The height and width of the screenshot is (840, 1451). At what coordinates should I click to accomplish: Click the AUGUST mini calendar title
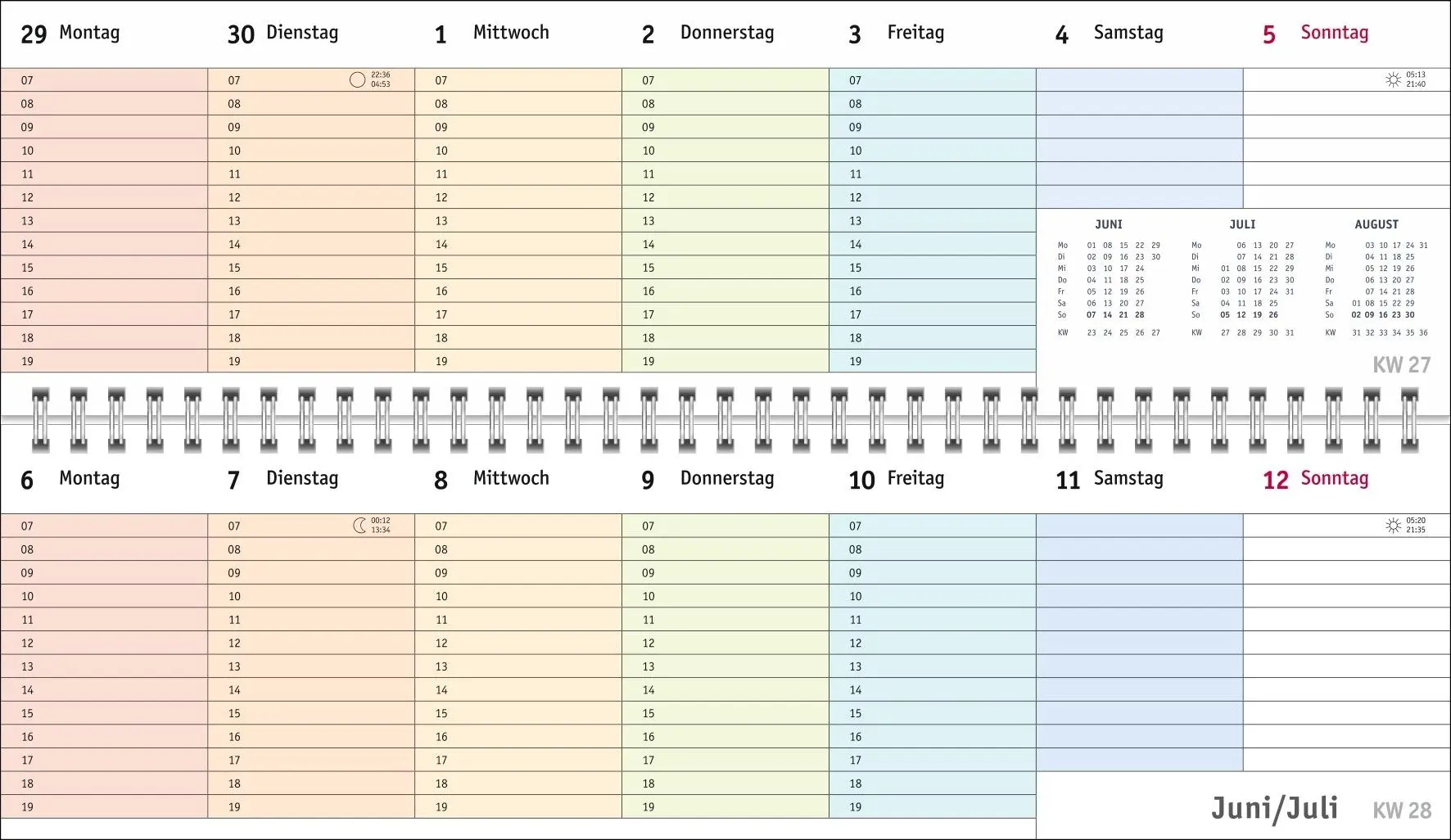[1376, 224]
